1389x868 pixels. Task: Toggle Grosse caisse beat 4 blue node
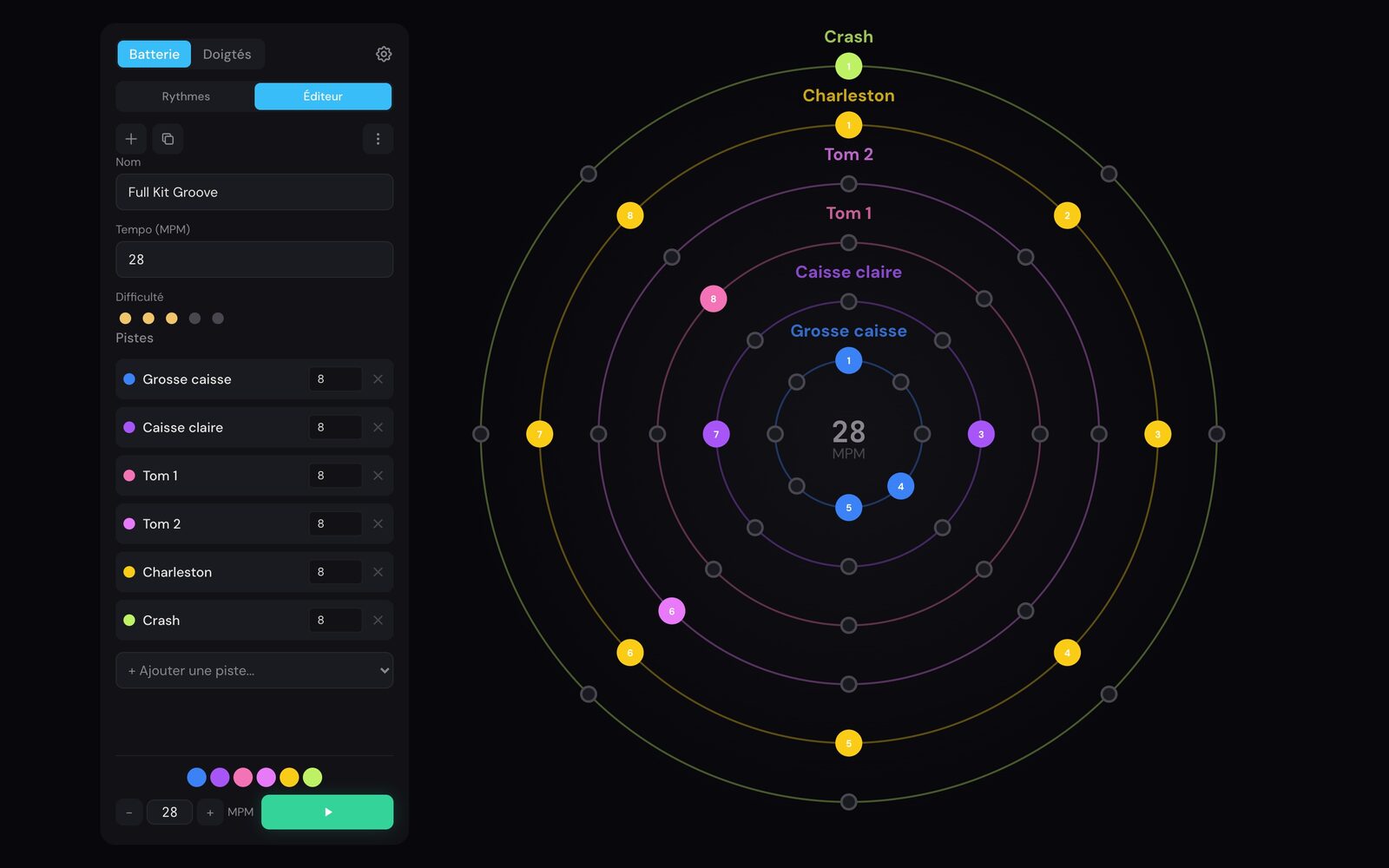(x=900, y=486)
